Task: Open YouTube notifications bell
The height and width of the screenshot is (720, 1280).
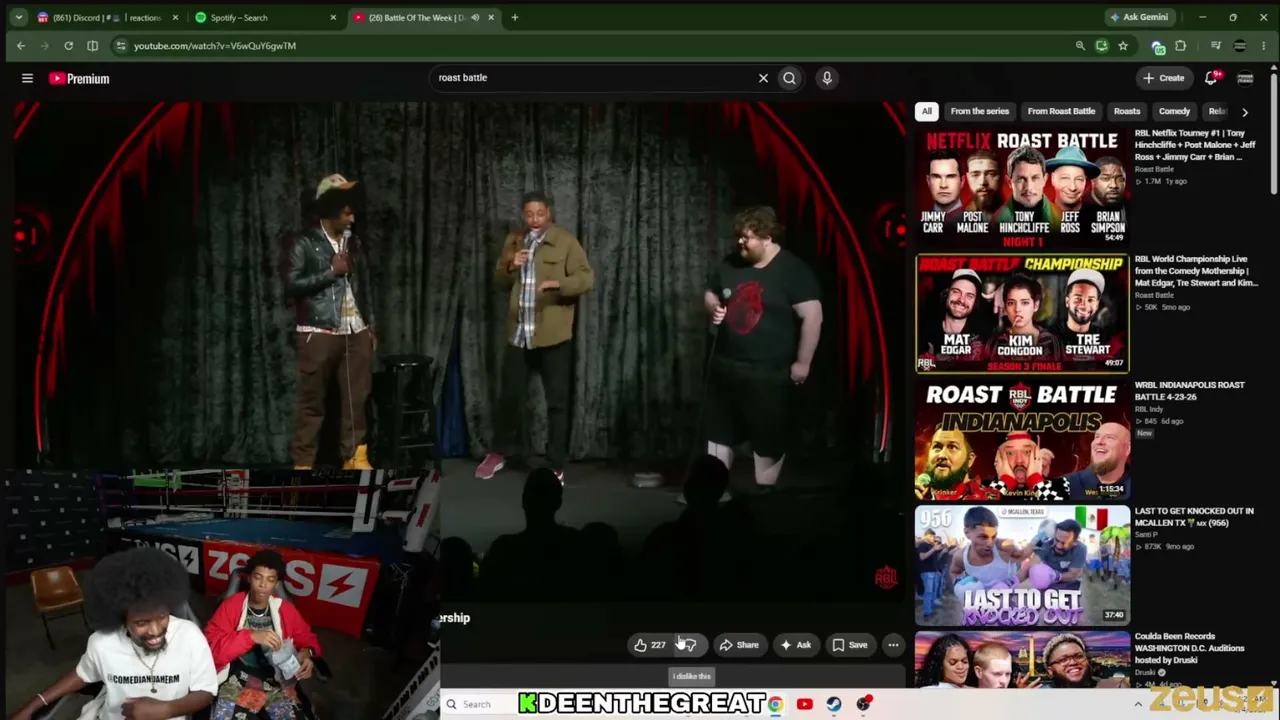Action: pos(1211,78)
